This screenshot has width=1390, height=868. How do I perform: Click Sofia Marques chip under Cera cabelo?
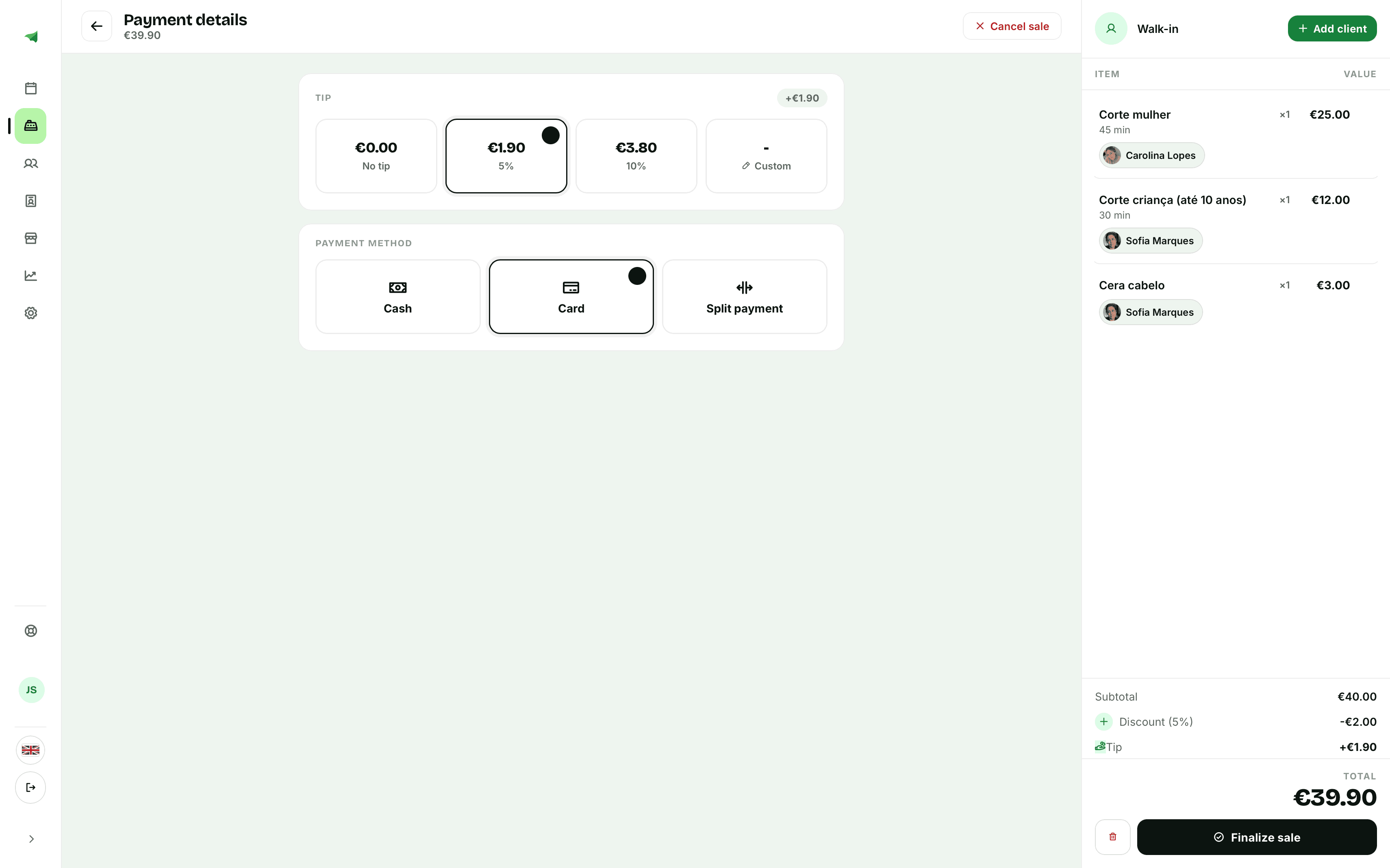1151,312
